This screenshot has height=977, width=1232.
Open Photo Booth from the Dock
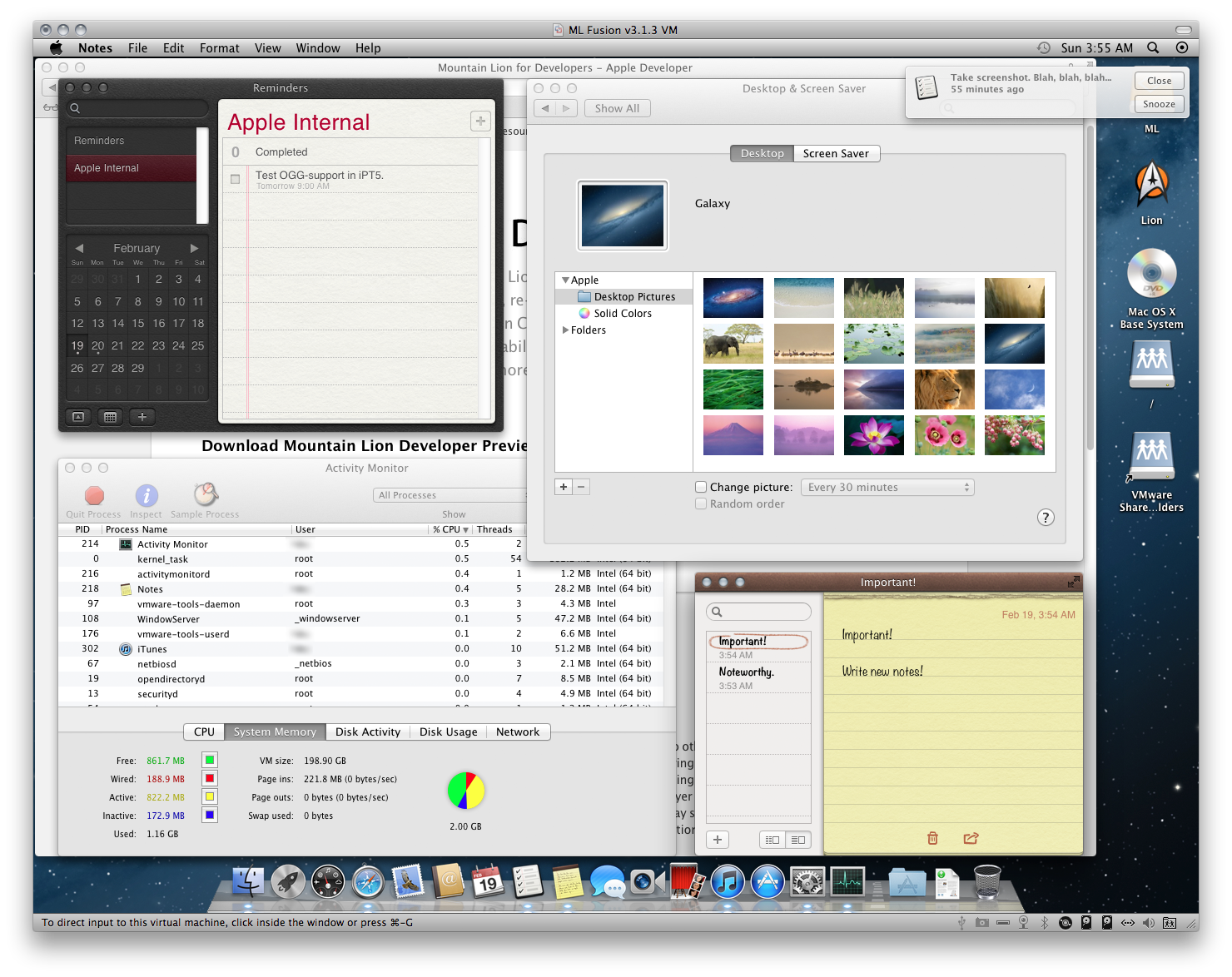(x=688, y=882)
